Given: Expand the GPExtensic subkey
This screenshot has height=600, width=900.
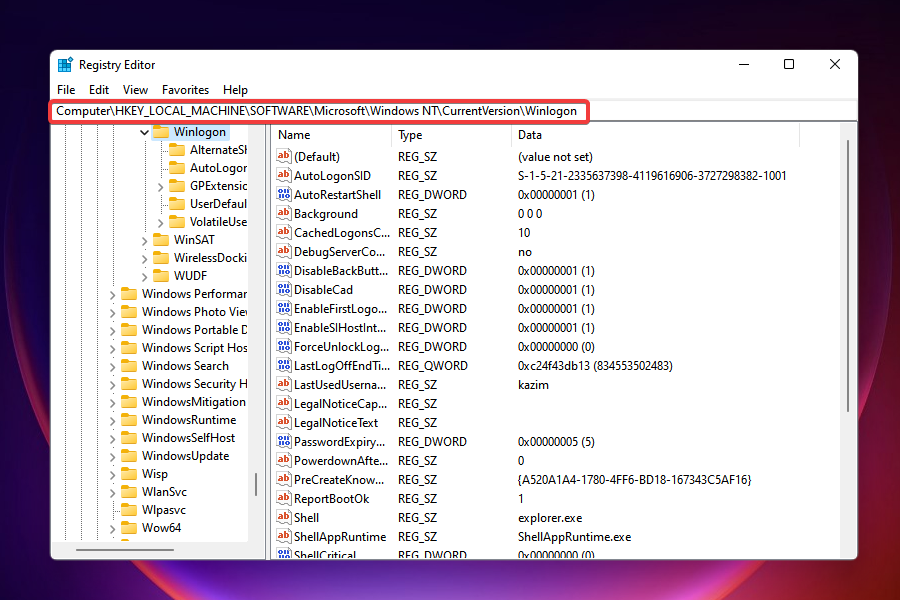Looking at the screenshot, I should (160, 187).
